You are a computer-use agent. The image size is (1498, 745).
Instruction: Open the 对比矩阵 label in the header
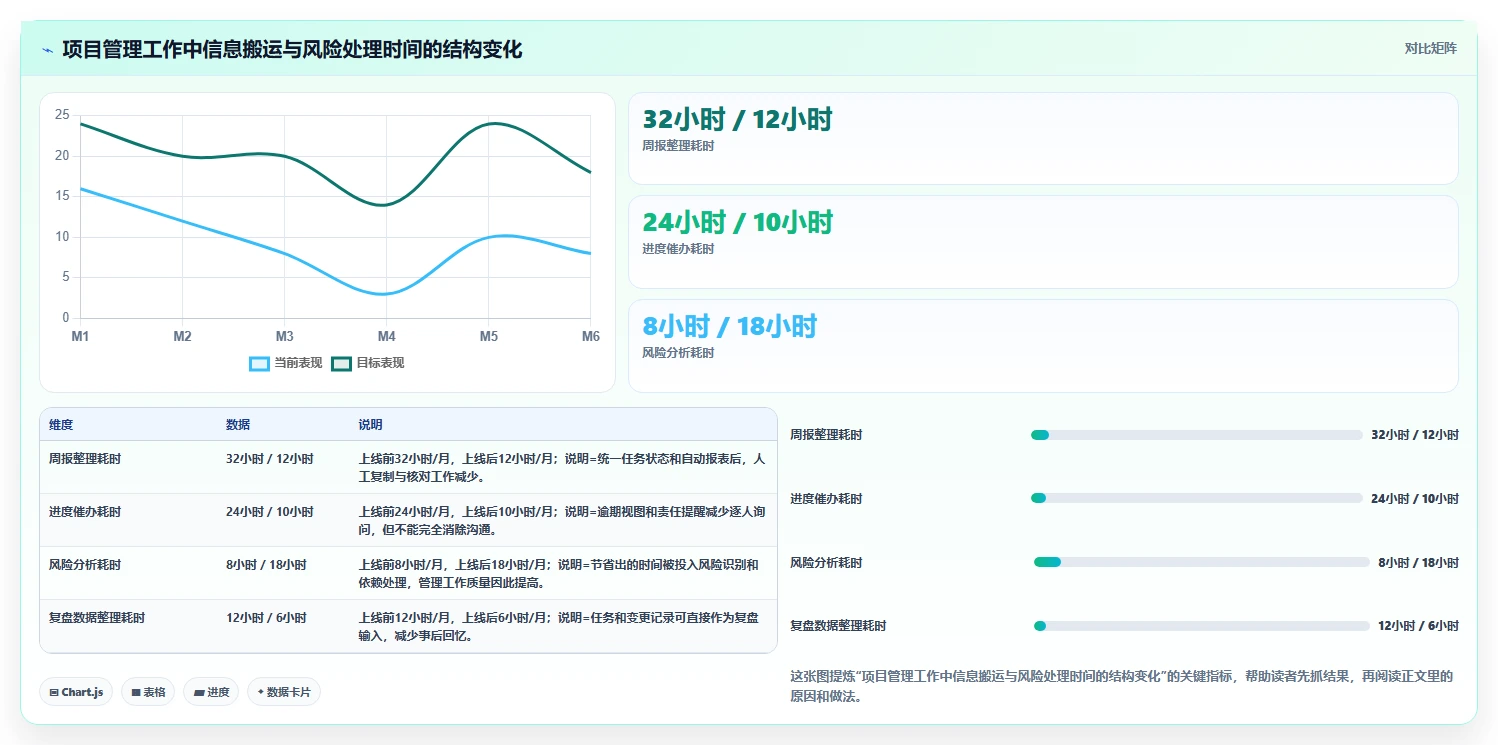[1431, 48]
